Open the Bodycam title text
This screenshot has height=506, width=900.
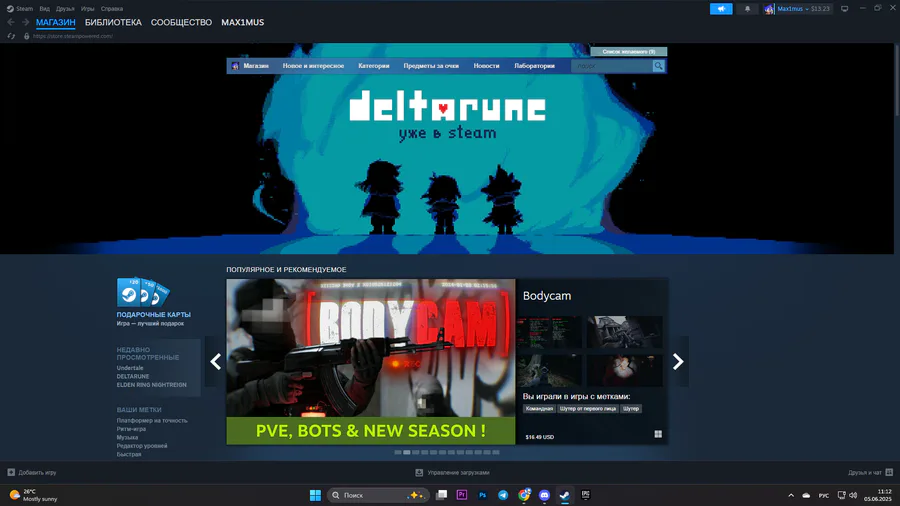[x=546, y=296]
